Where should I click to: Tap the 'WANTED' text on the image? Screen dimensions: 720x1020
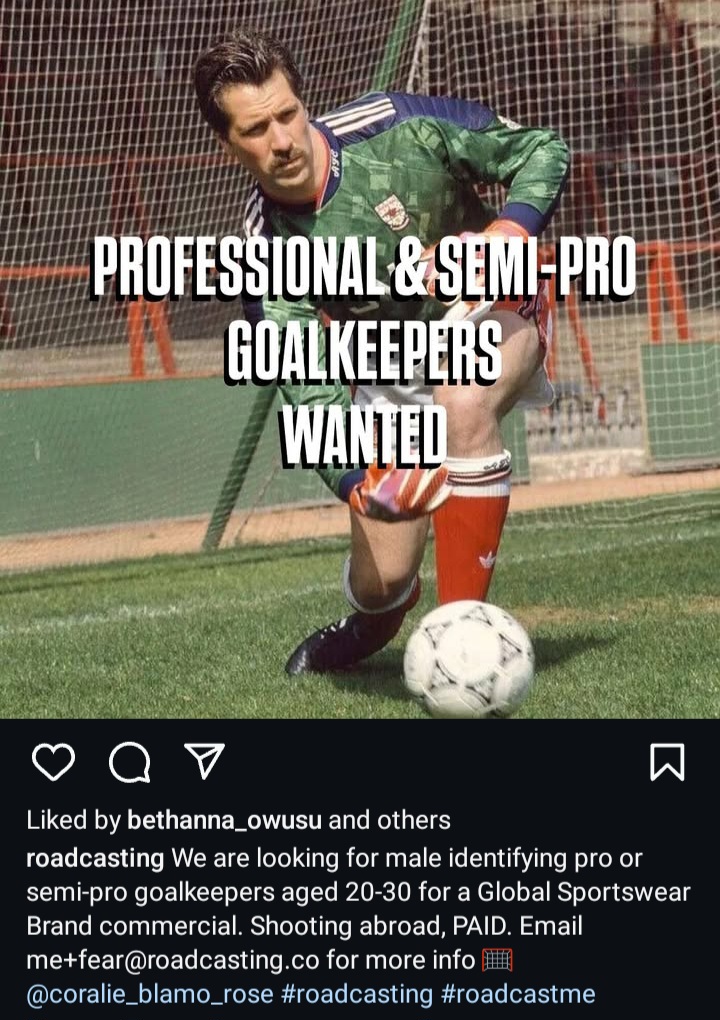coord(364,436)
